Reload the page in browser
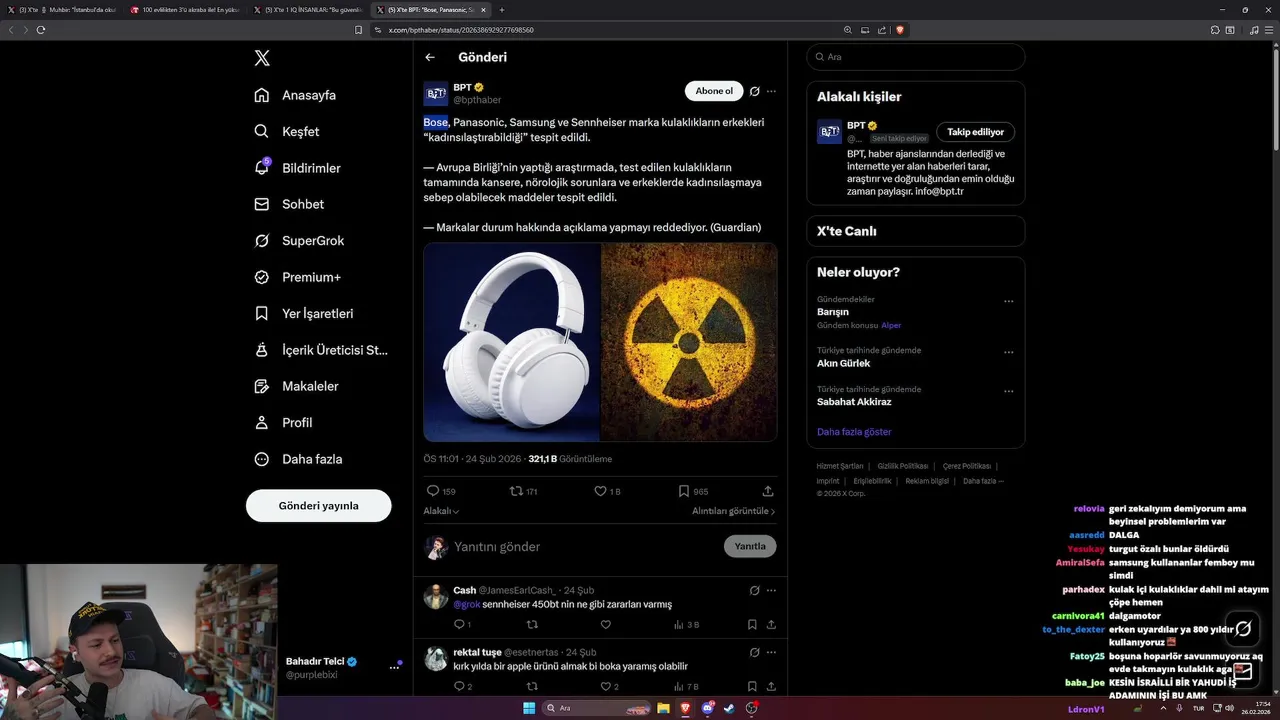This screenshot has height=720, width=1280. pyautogui.click(x=41, y=30)
